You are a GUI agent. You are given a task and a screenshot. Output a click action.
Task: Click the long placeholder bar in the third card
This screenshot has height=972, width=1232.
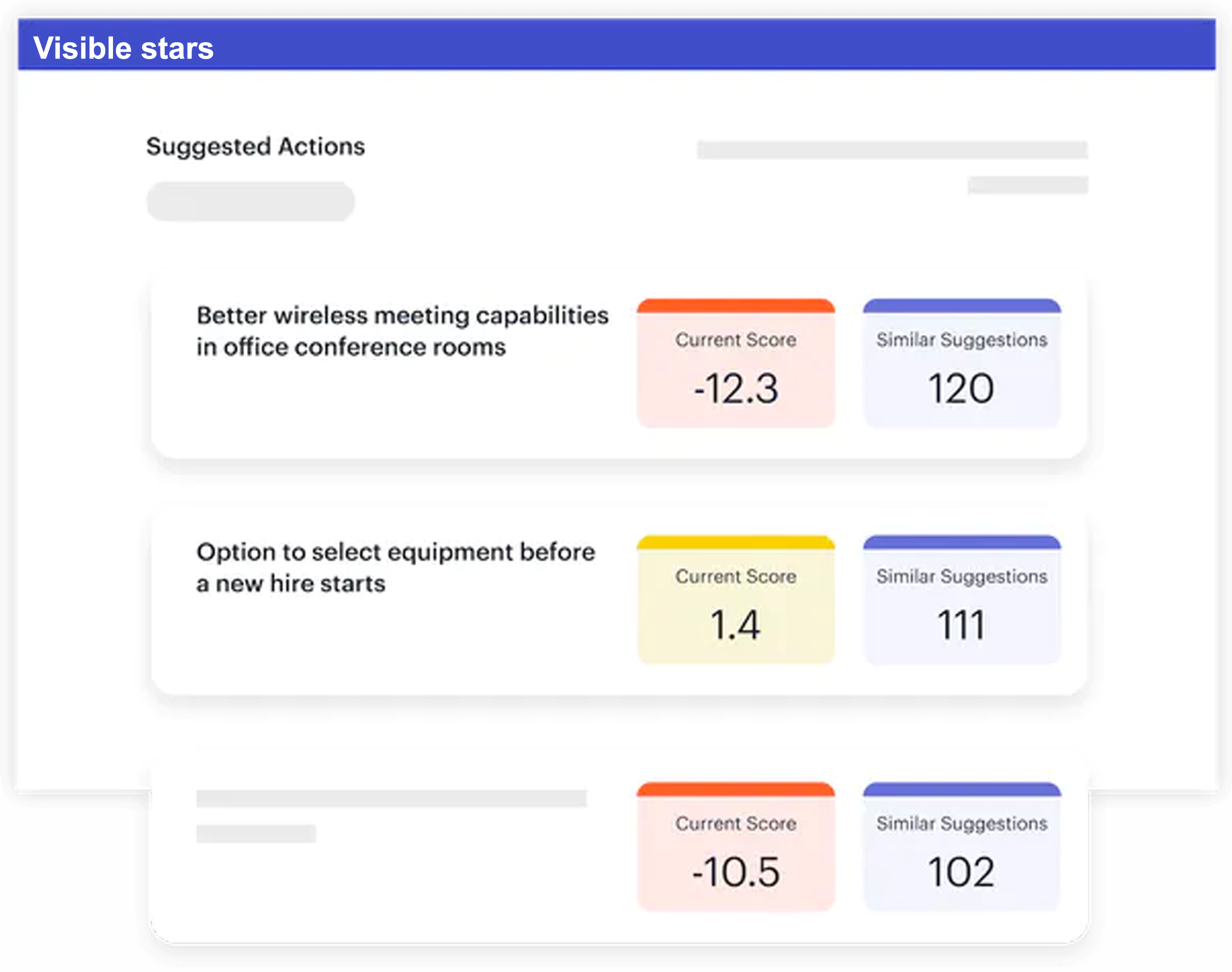(x=391, y=798)
